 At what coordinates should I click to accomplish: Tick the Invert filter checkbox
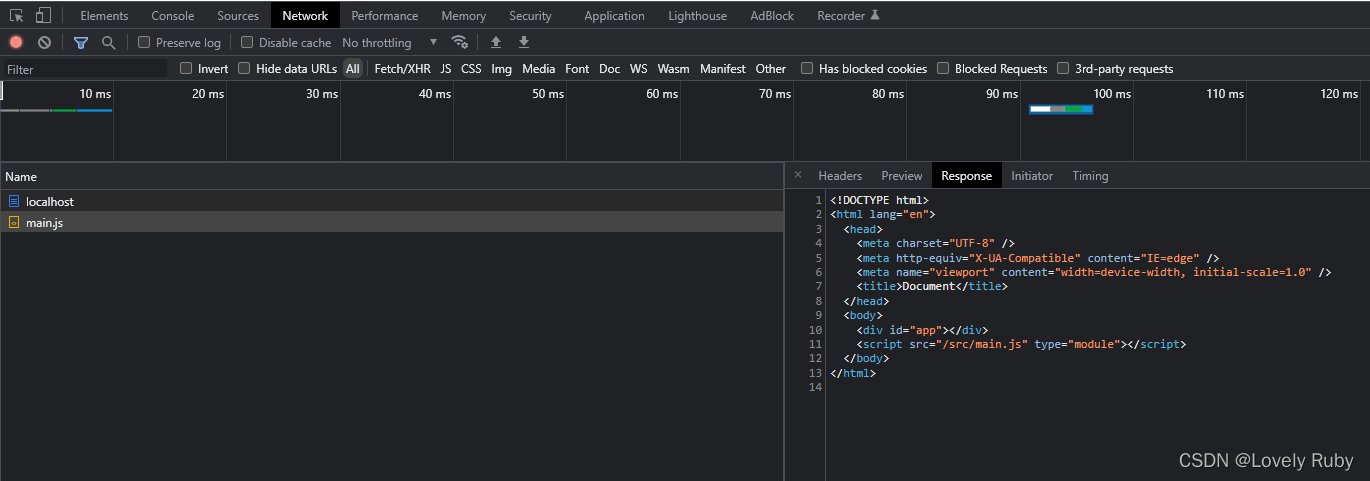[186, 68]
